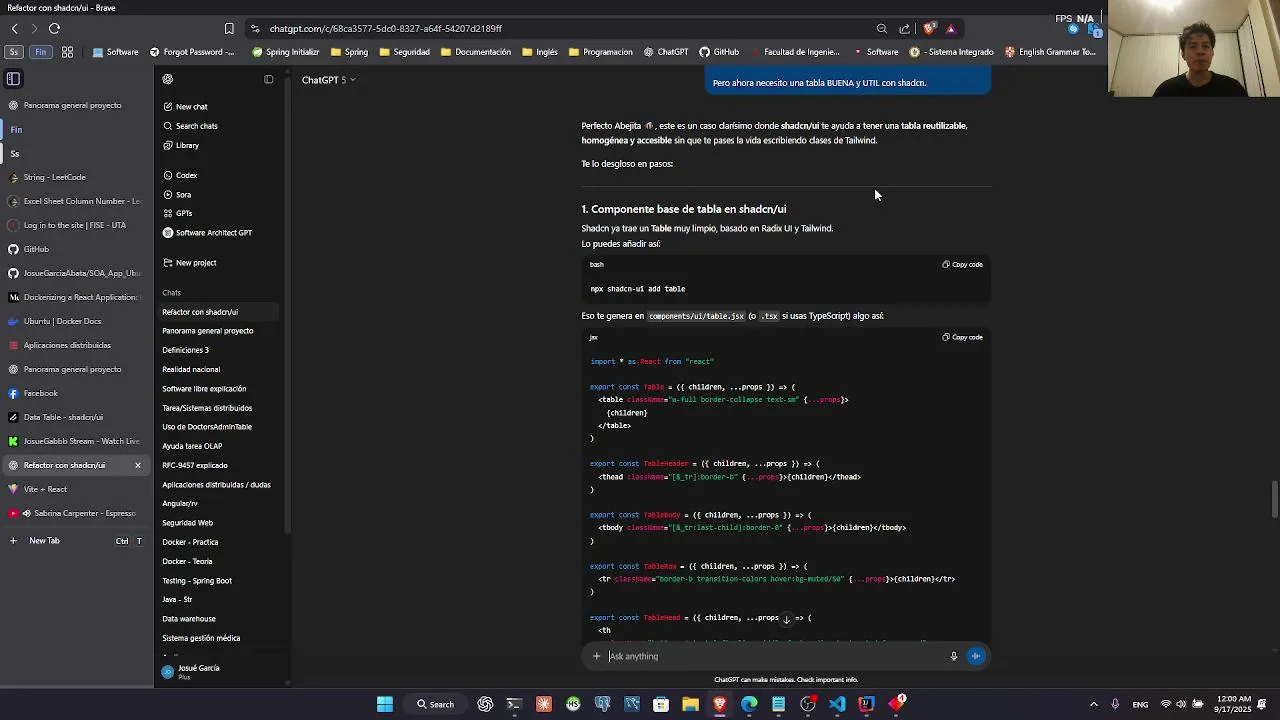Open chat 'Testing - Spring Boot'
The image size is (1280, 720).
[x=197, y=580]
